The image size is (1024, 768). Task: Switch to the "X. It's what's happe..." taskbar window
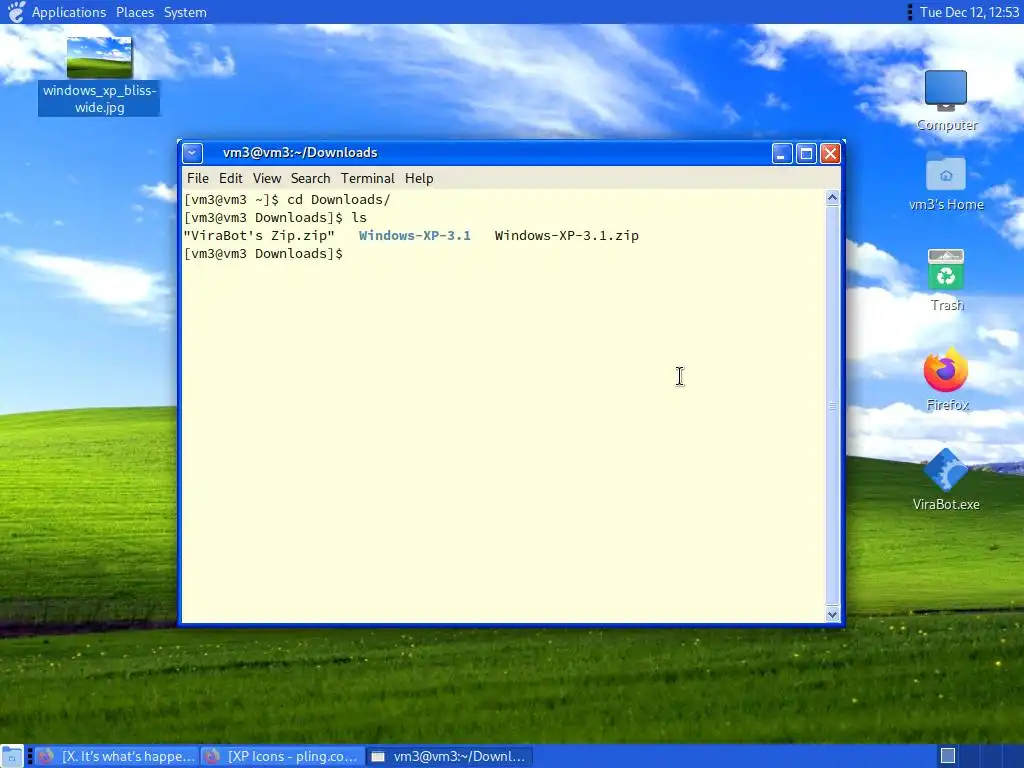pos(117,756)
